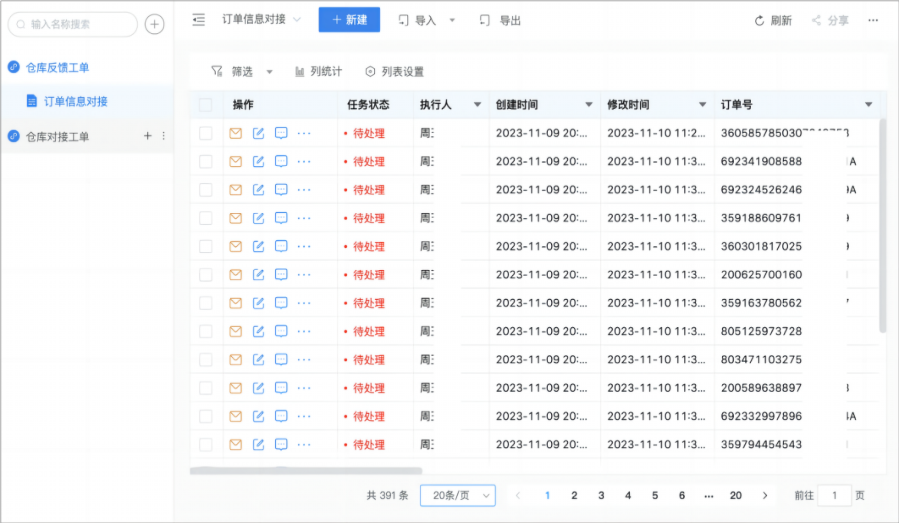Check the checkbox for row 360585785030
This screenshot has height=523, width=899.
205,133
